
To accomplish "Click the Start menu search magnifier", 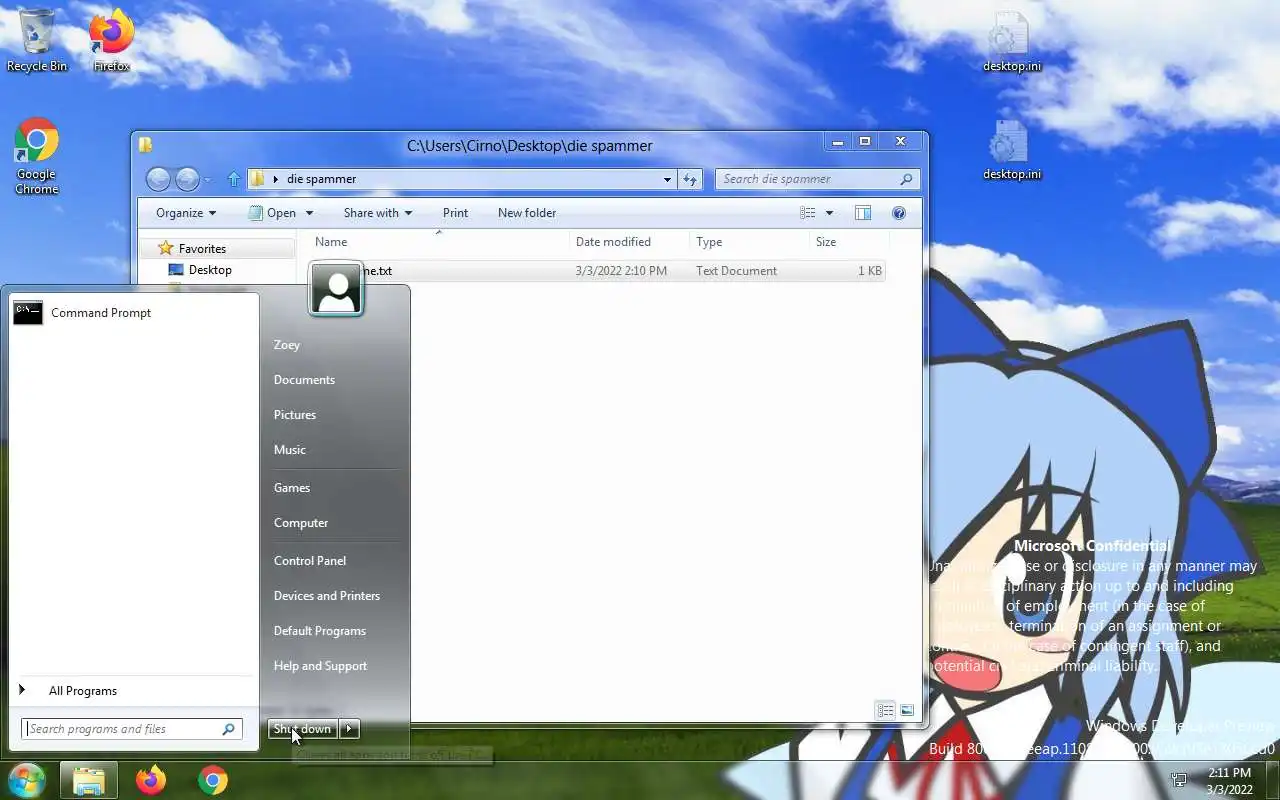I will [x=228, y=729].
